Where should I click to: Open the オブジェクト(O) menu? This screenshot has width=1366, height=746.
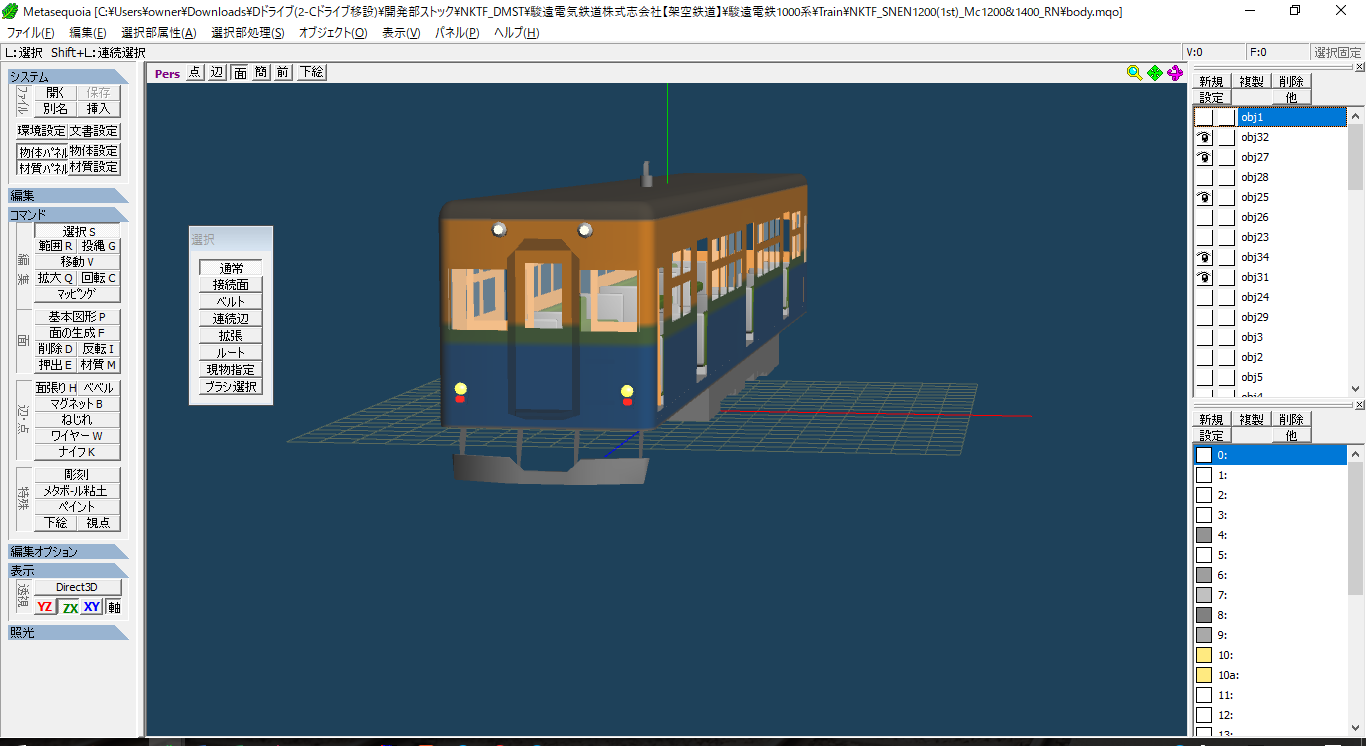333,32
